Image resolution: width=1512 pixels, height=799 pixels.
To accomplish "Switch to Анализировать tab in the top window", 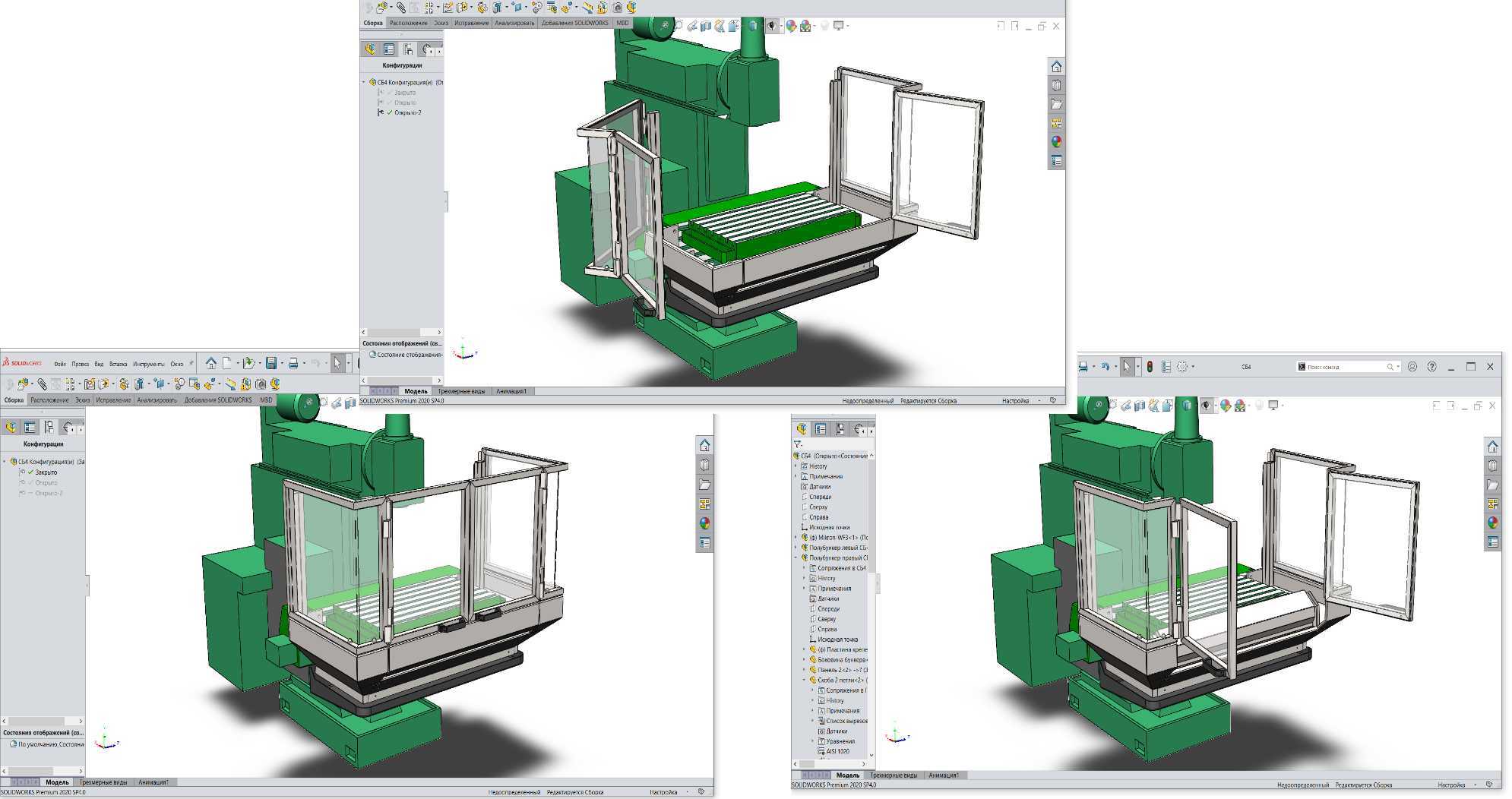I will [x=514, y=23].
